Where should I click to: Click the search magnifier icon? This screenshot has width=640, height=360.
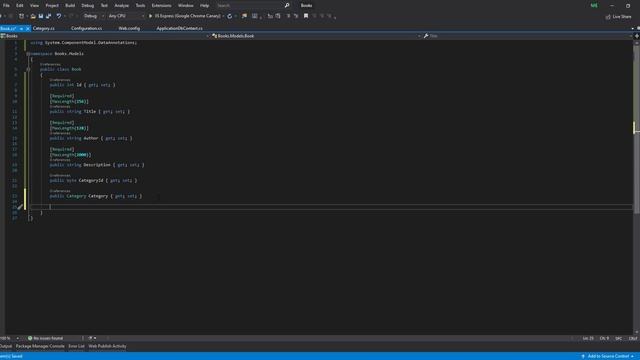tap(287, 6)
